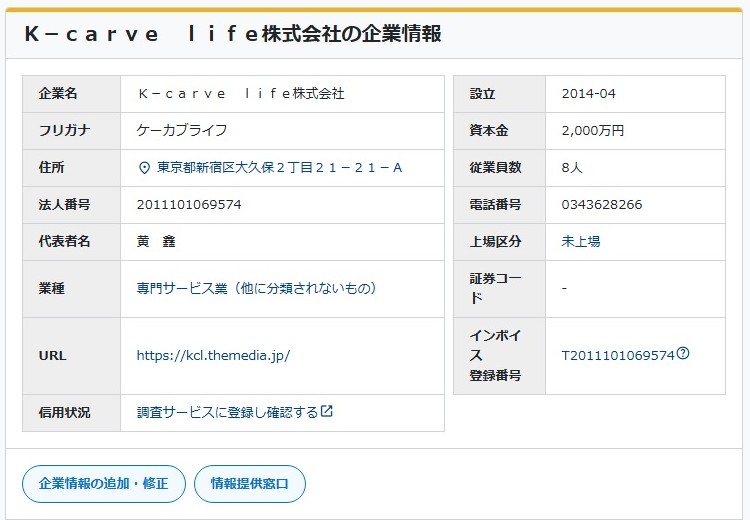Viewport: 750px width, 520px height.
Task: Click the corporate number 2011101069574 value
Action: click(189, 205)
